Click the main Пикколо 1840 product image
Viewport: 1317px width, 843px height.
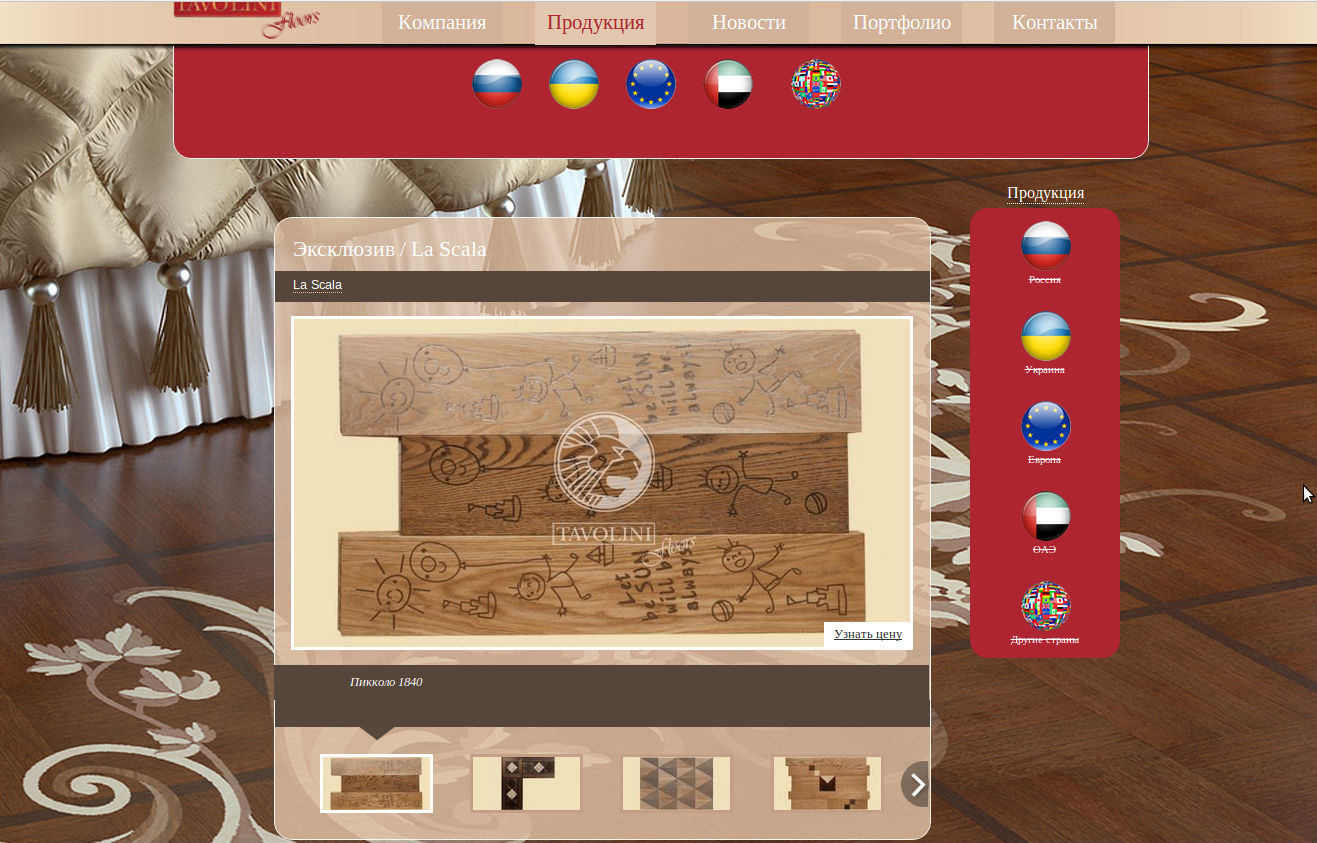click(x=602, y=483)
